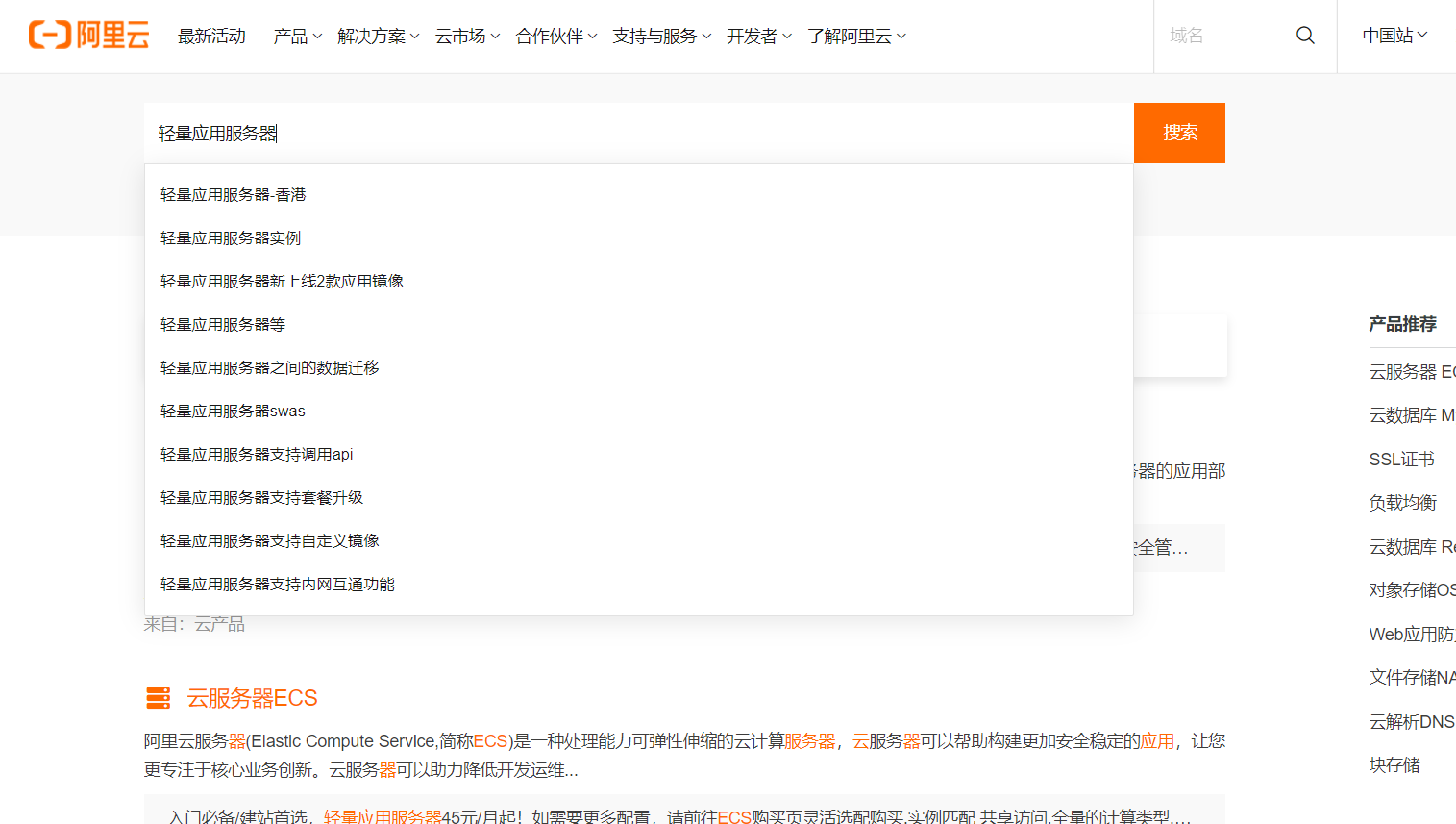Select suggestion 轻量应用服务器新上线2款应用镜像
This screenshot has height=824, width=1456.
(x=639, y=282)
